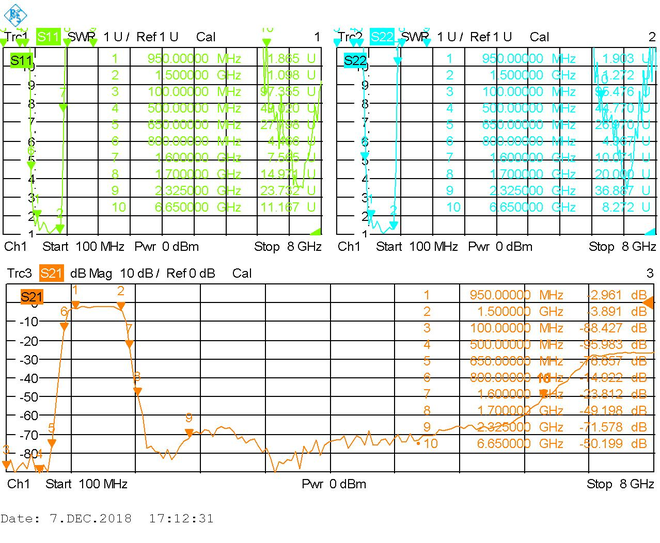Click S21 marker 9 value '-71.578 dB'
Viewport: 660px width, 543px height.
click(614, 427)
